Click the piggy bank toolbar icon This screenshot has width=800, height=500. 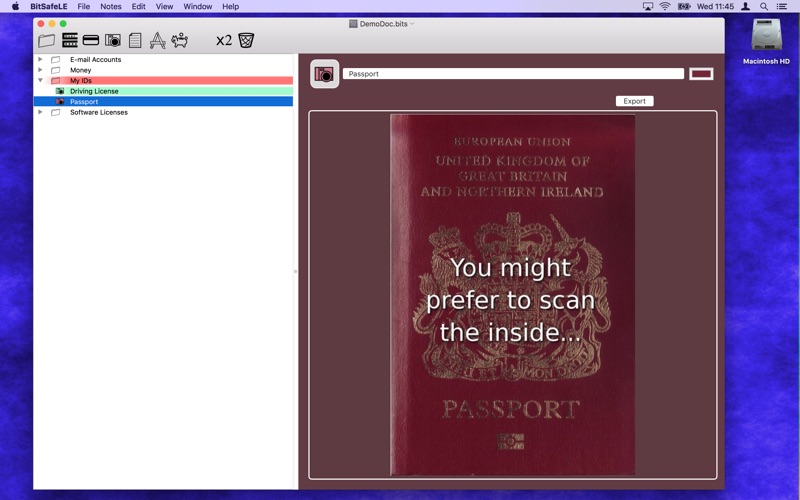pos(180,40)
